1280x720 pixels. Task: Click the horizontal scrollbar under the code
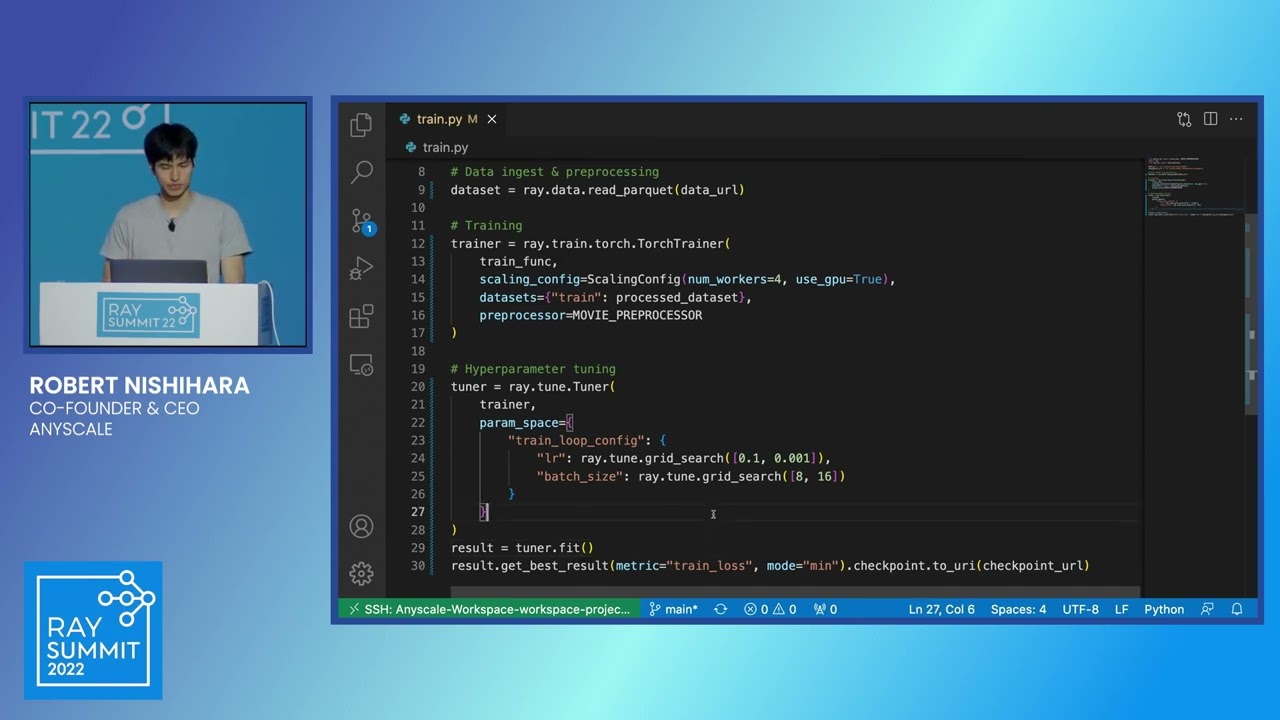[x=795, y=592]
